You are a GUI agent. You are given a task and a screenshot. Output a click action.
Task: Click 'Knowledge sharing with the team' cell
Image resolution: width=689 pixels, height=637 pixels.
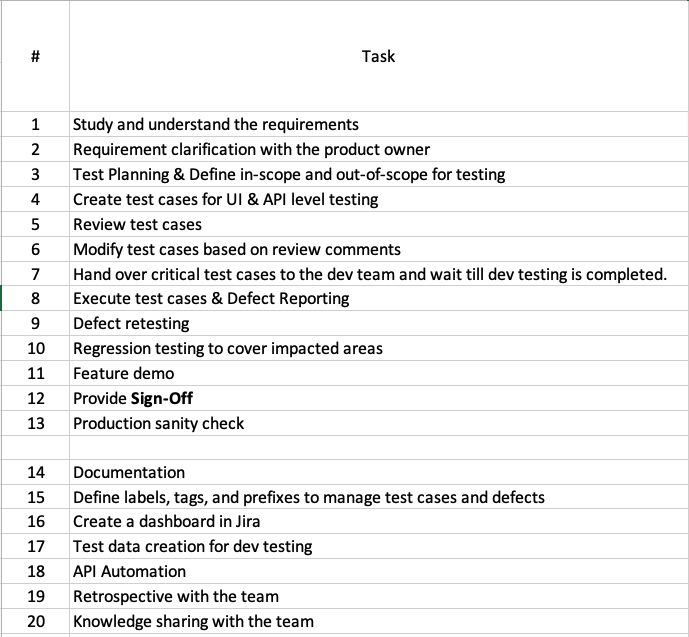[x=379, y=622]
